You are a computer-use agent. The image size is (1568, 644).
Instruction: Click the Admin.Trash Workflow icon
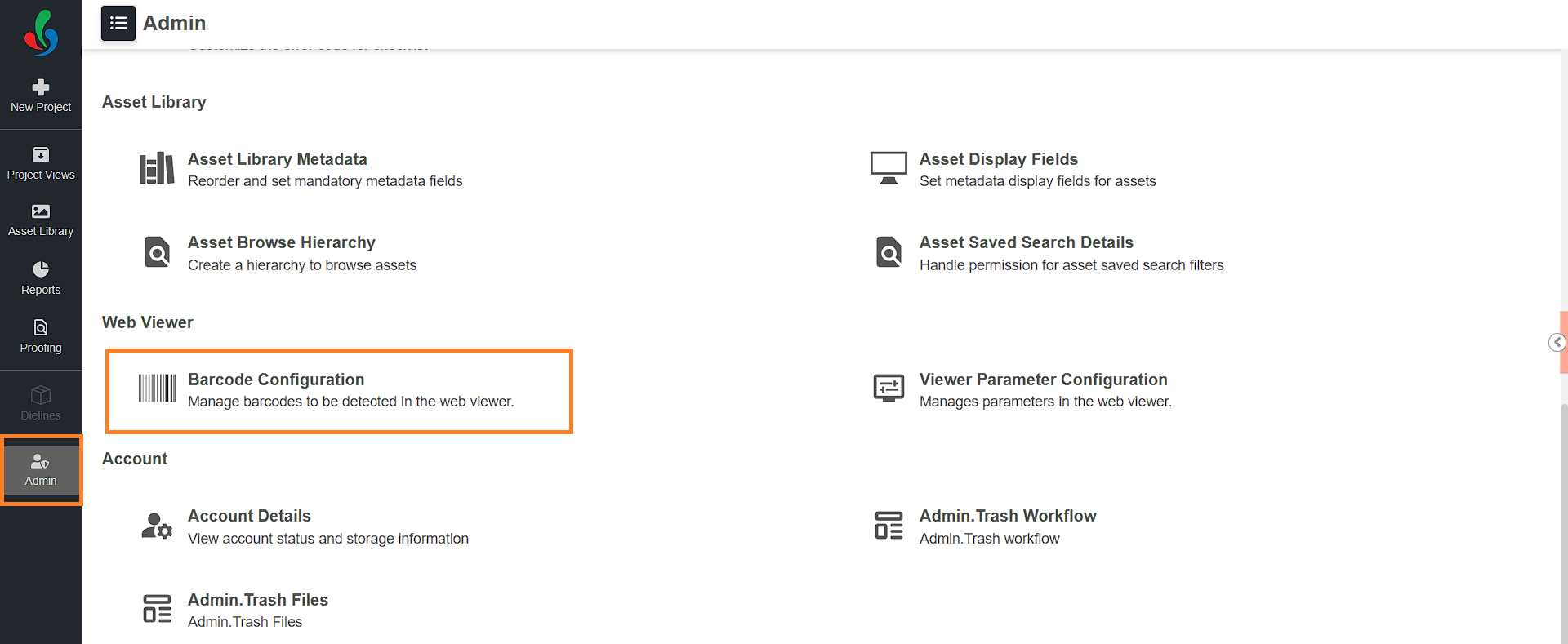[x=889, y=526]
